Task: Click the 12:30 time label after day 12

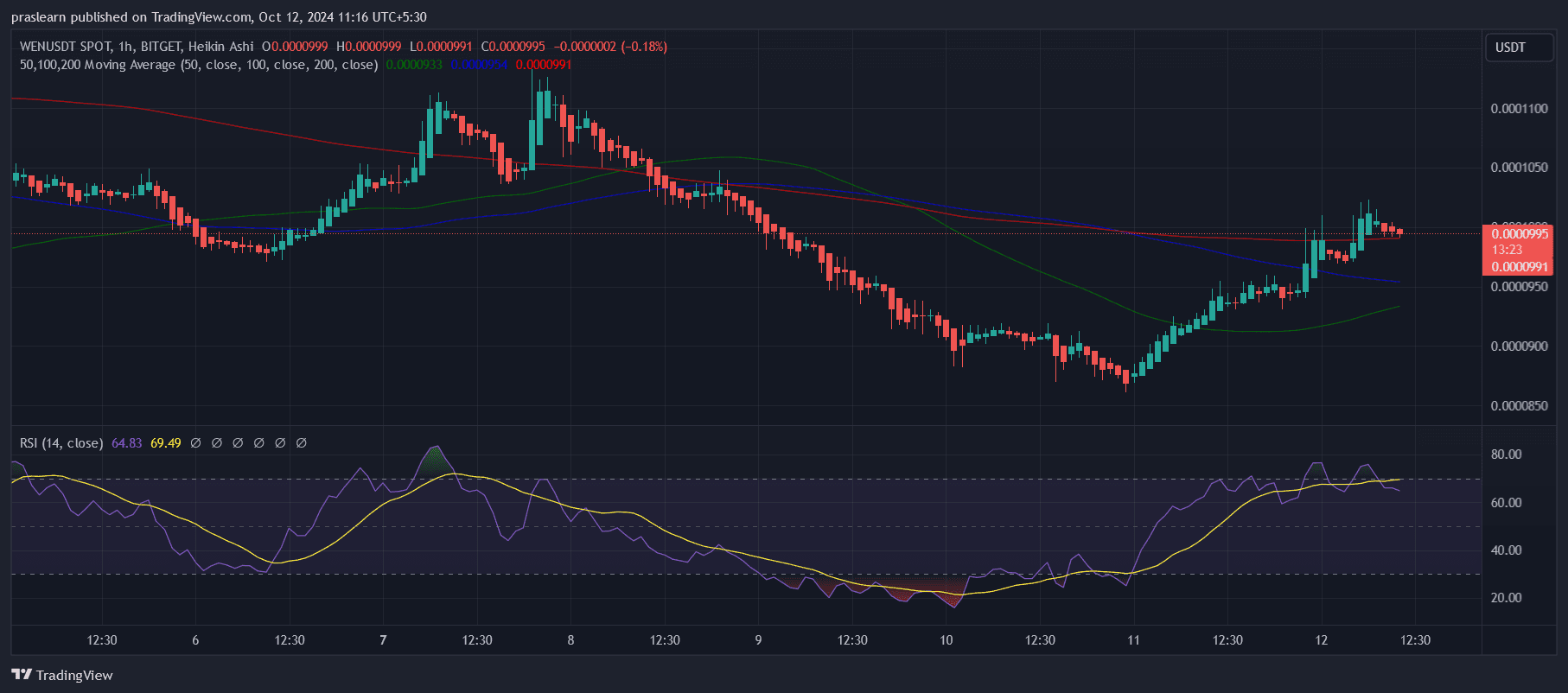Action: [x=1415, y=640]
